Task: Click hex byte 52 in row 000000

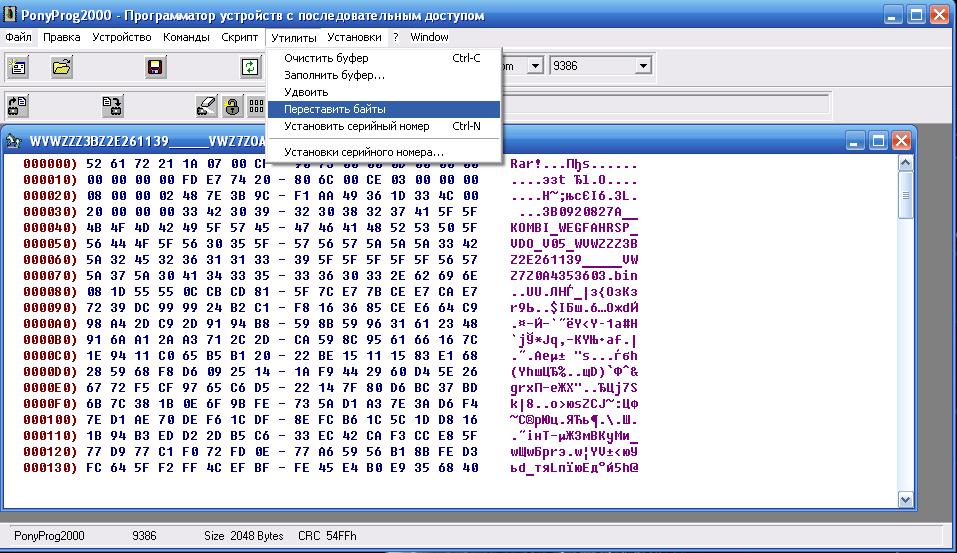Action: click(x=94, y=164)
